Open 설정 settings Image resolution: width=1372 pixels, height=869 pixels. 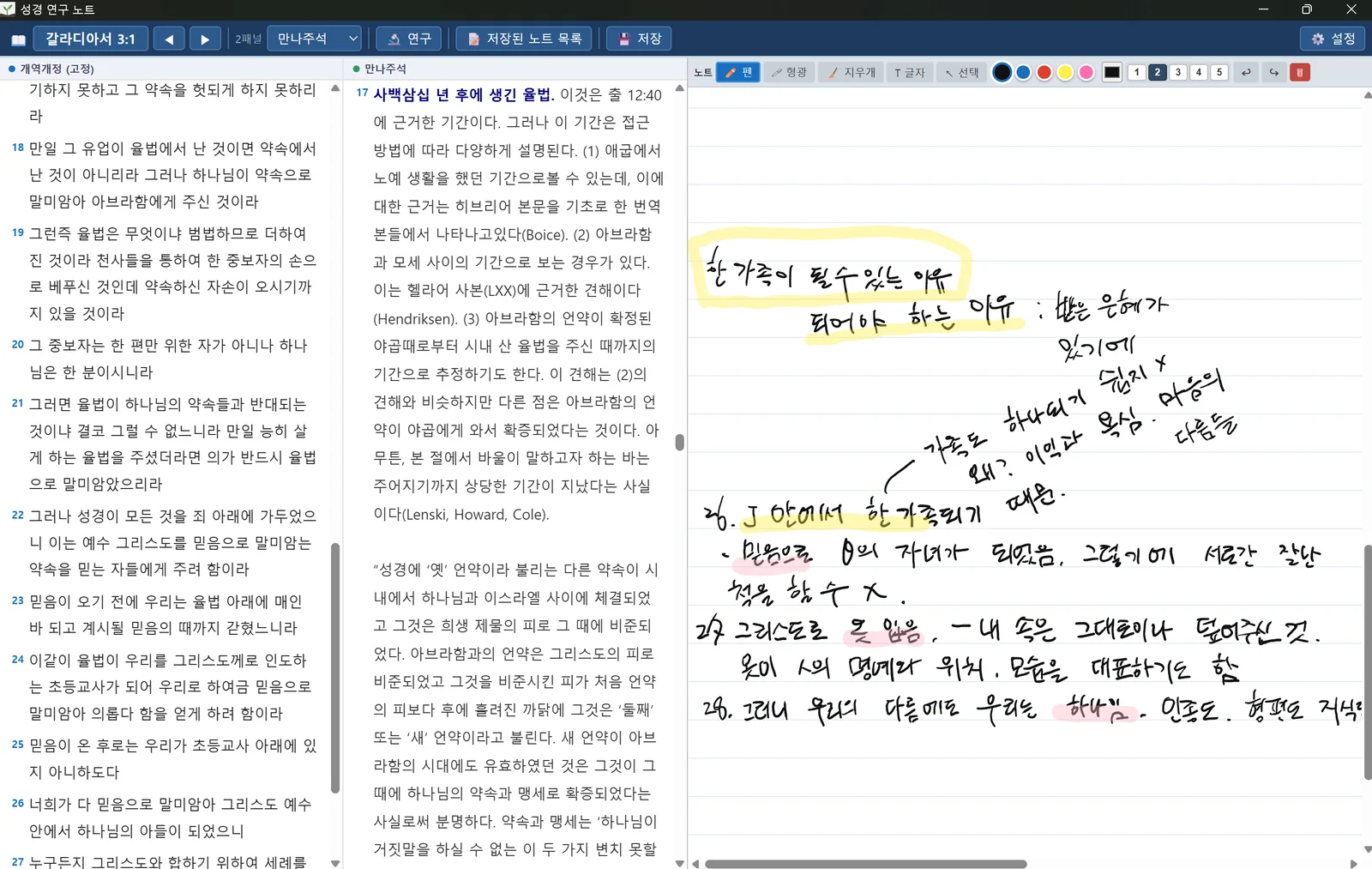click(1333, 39)
